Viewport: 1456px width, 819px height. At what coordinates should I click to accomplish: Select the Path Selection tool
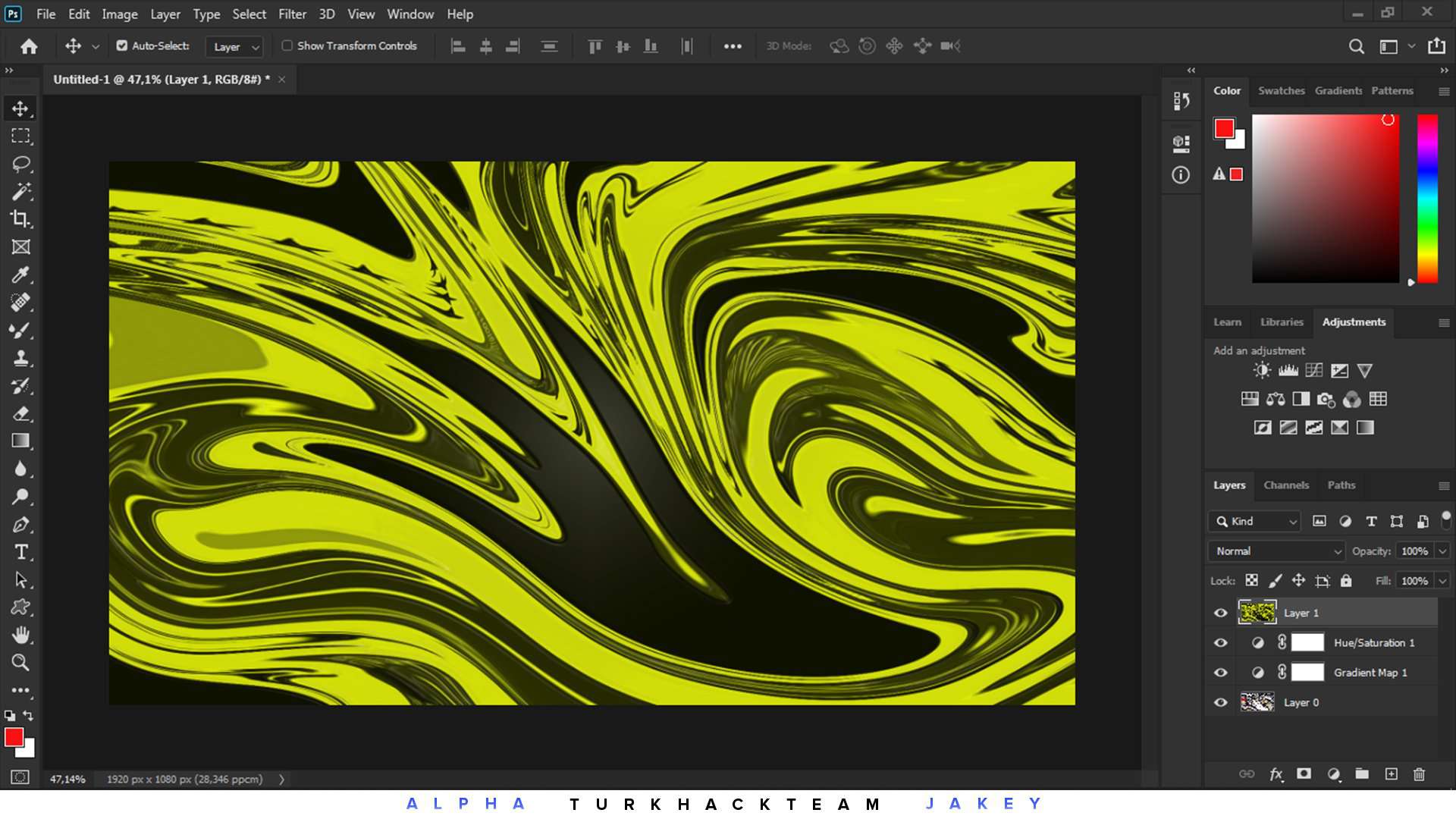[x=20, y=580]
